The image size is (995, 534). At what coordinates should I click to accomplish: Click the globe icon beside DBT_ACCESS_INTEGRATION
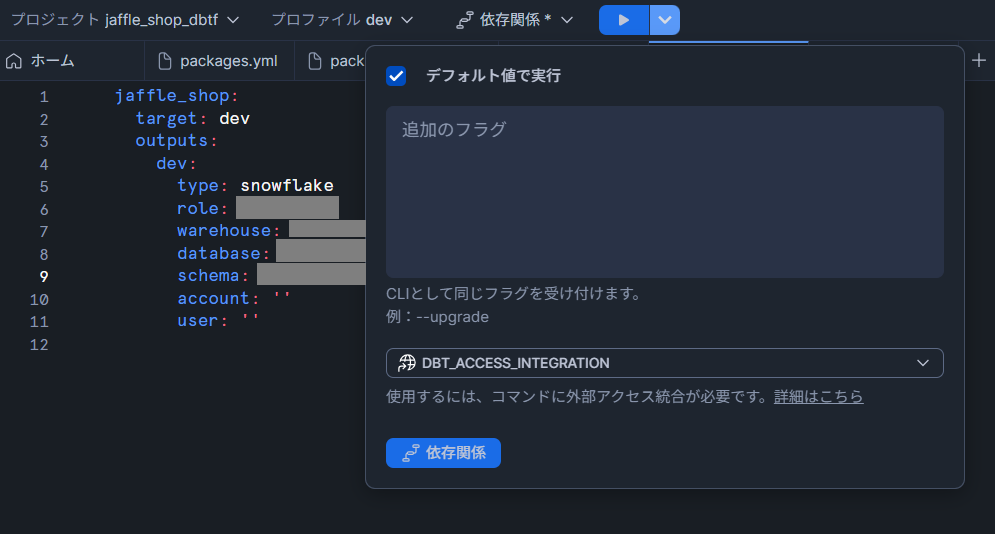click(407, 363)
